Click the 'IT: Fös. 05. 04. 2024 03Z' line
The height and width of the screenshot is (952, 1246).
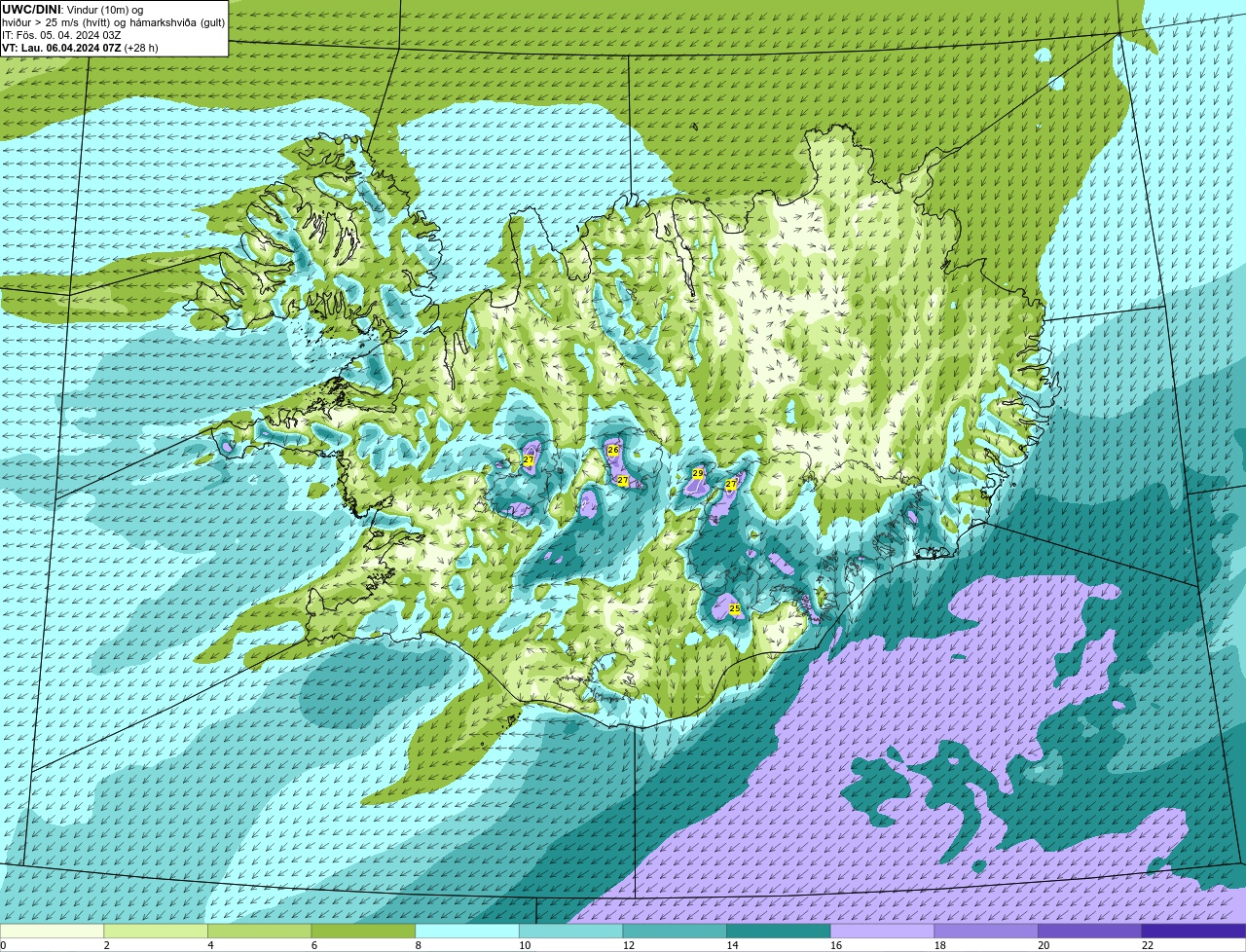click(61, 35)
